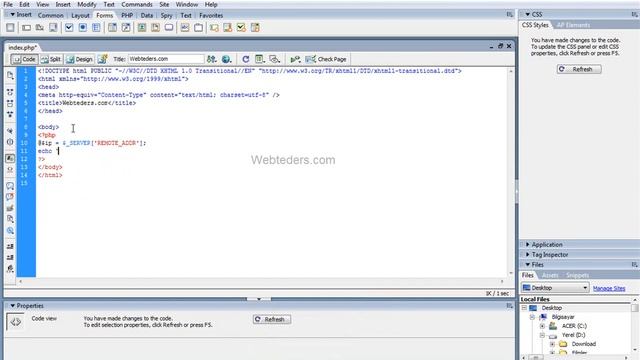Click the Title input field

coord(166,59)
